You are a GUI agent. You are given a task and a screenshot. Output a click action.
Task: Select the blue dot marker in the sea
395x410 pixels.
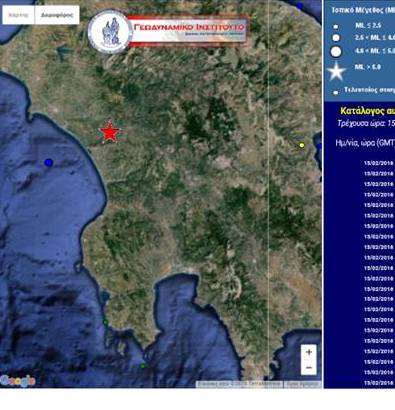pyautogui.click(x=49, y=162)
